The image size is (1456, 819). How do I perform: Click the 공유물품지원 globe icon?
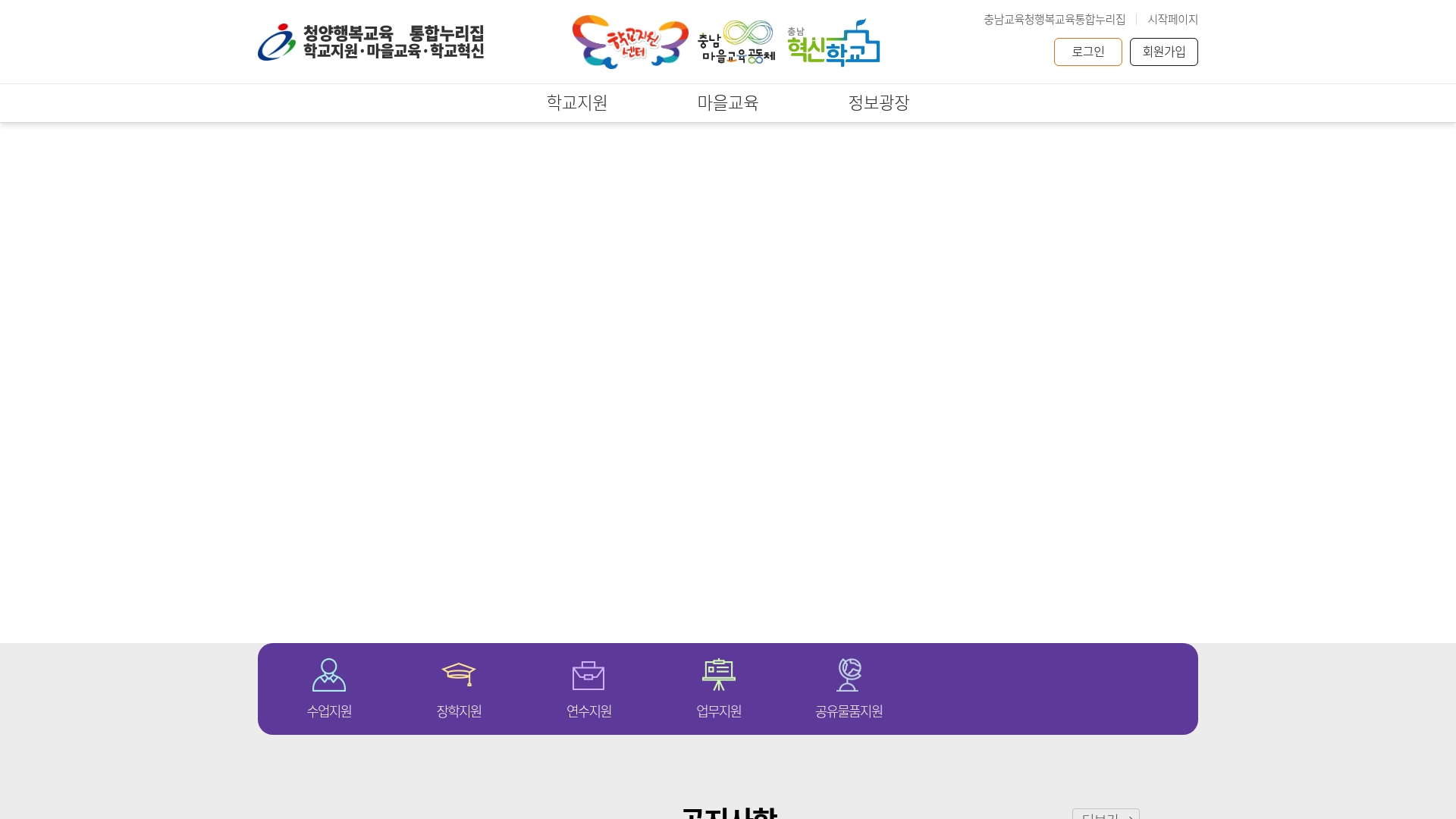[849, 675]
